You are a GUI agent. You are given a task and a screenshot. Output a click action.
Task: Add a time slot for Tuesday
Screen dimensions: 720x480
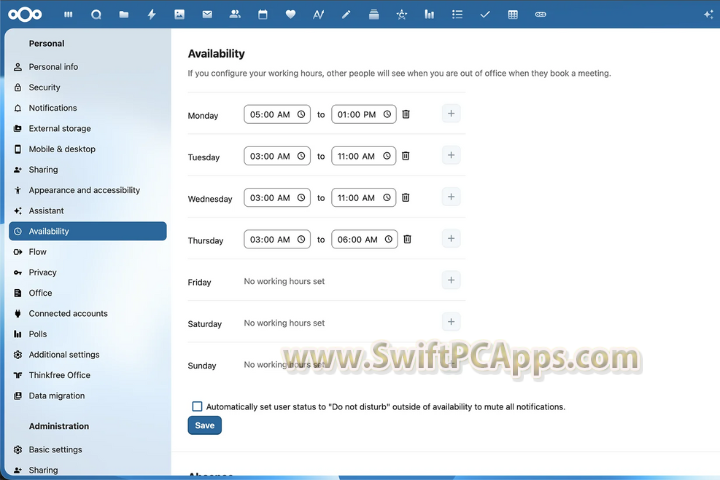pyautogui.click(x=451, y=155)
